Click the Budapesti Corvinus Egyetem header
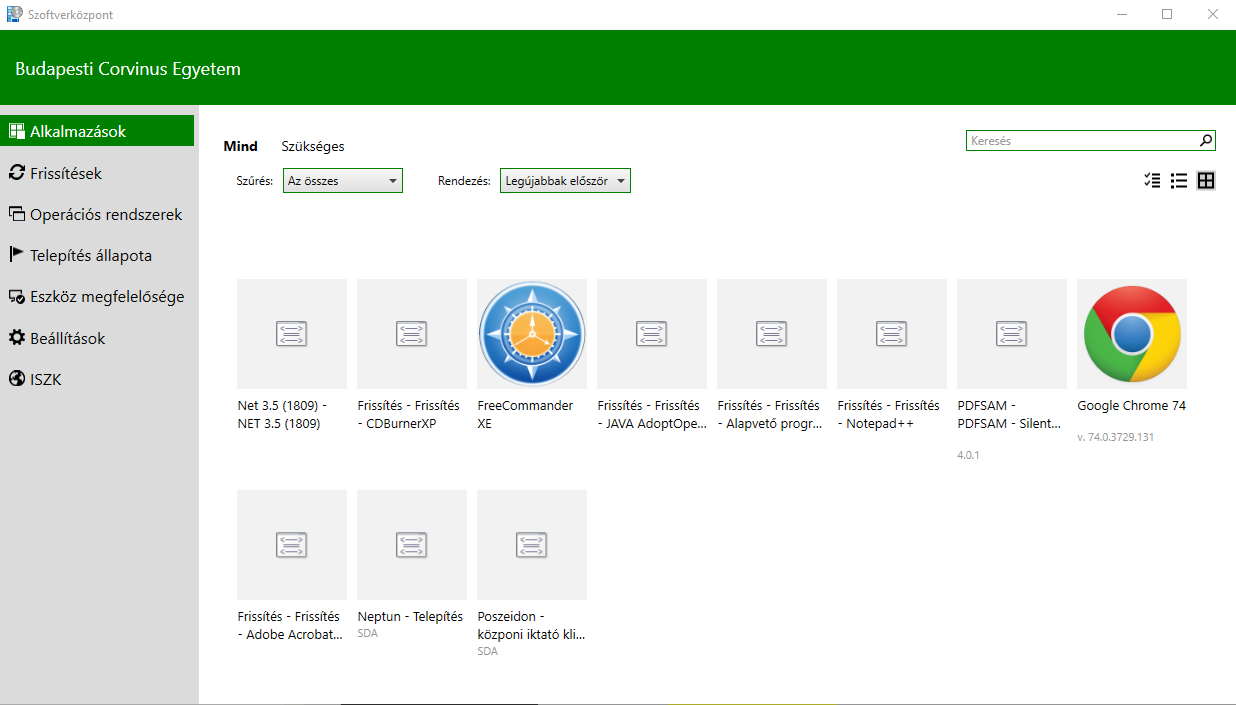1236x705 pixels. 128,69
